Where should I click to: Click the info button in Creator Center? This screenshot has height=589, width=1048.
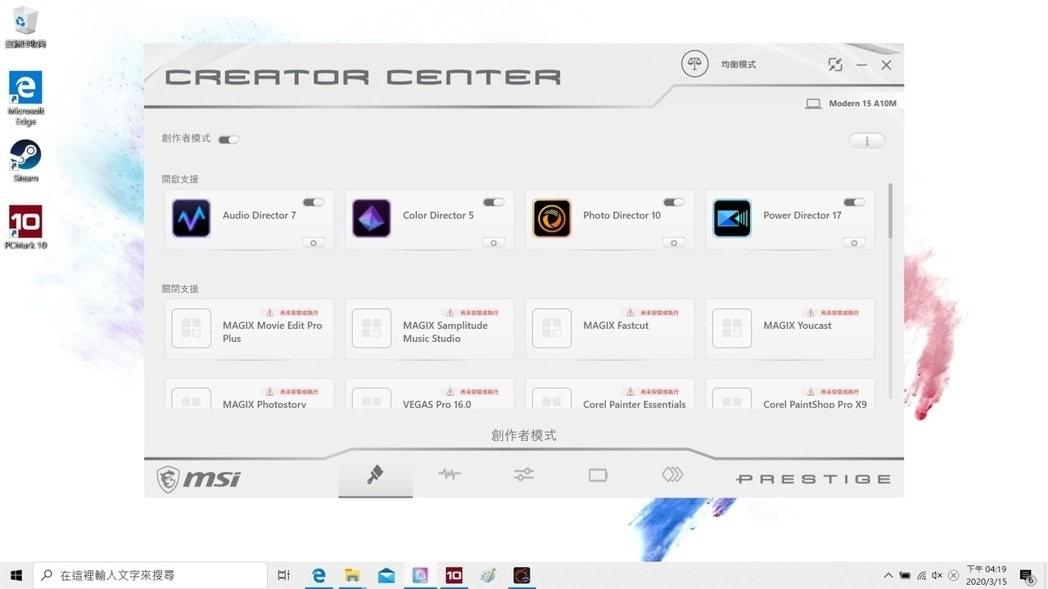(x=867, y=141)
